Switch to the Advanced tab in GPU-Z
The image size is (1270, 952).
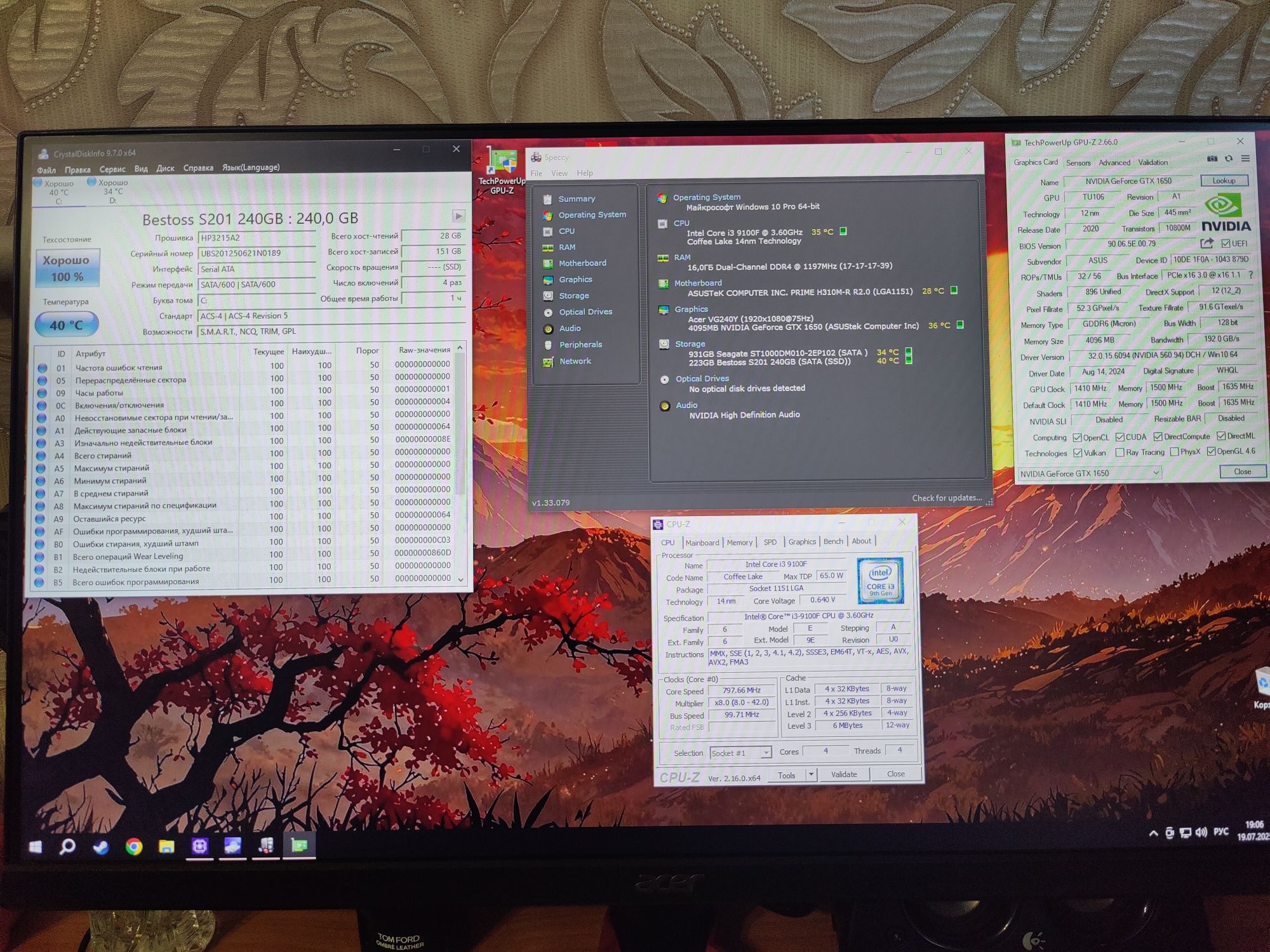(1114, 163)
